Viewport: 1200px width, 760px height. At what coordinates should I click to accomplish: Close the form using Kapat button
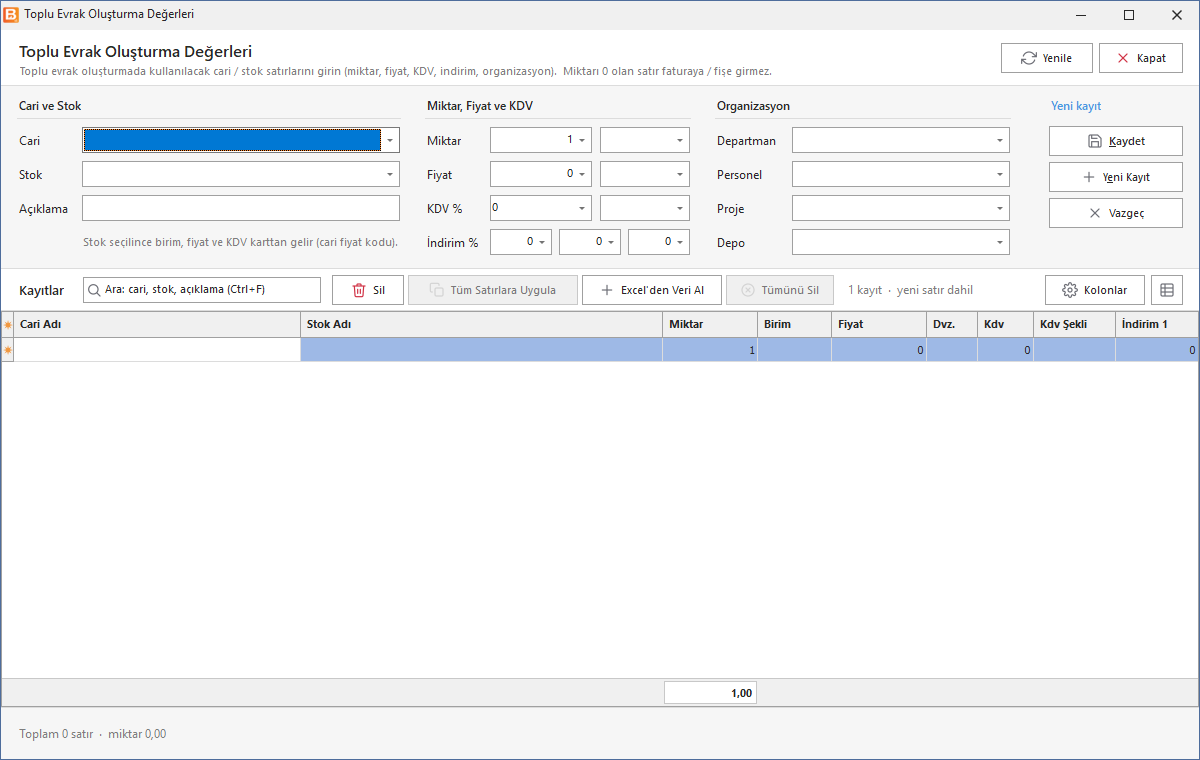[1141, 58]
